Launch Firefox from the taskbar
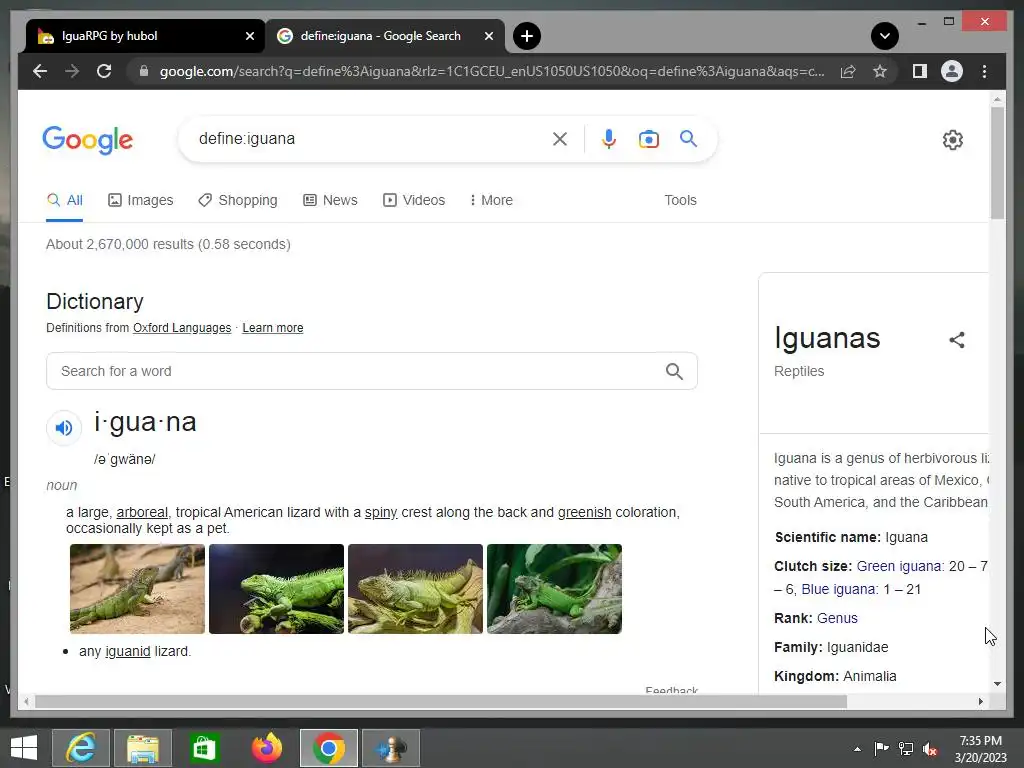This screenshot has height=768, width=1024. point(266,748)
